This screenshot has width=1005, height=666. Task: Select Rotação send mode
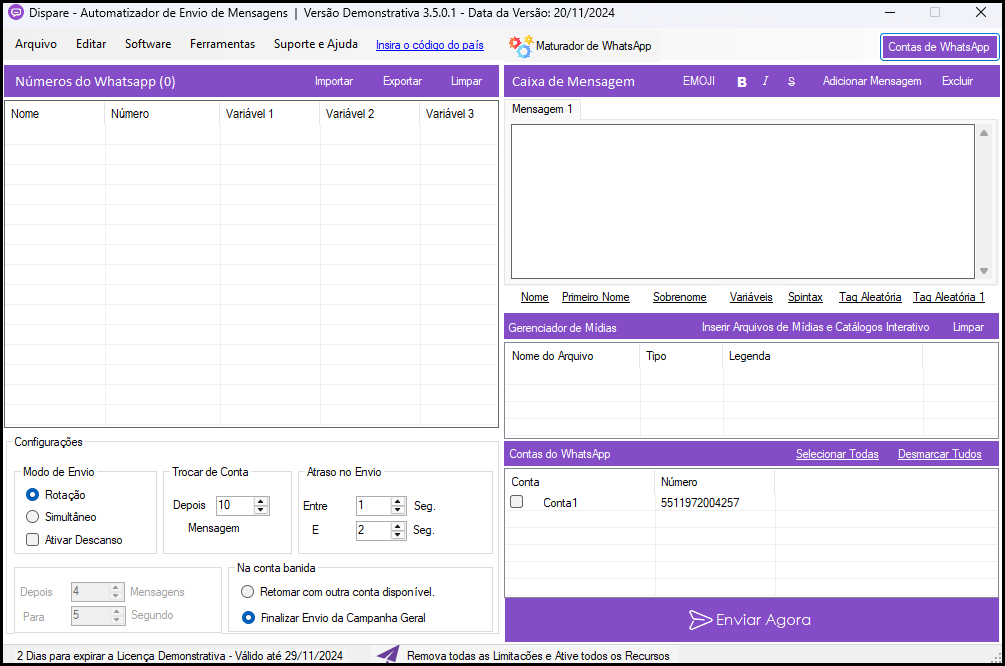pyautogui.click(x=33, y=495)
